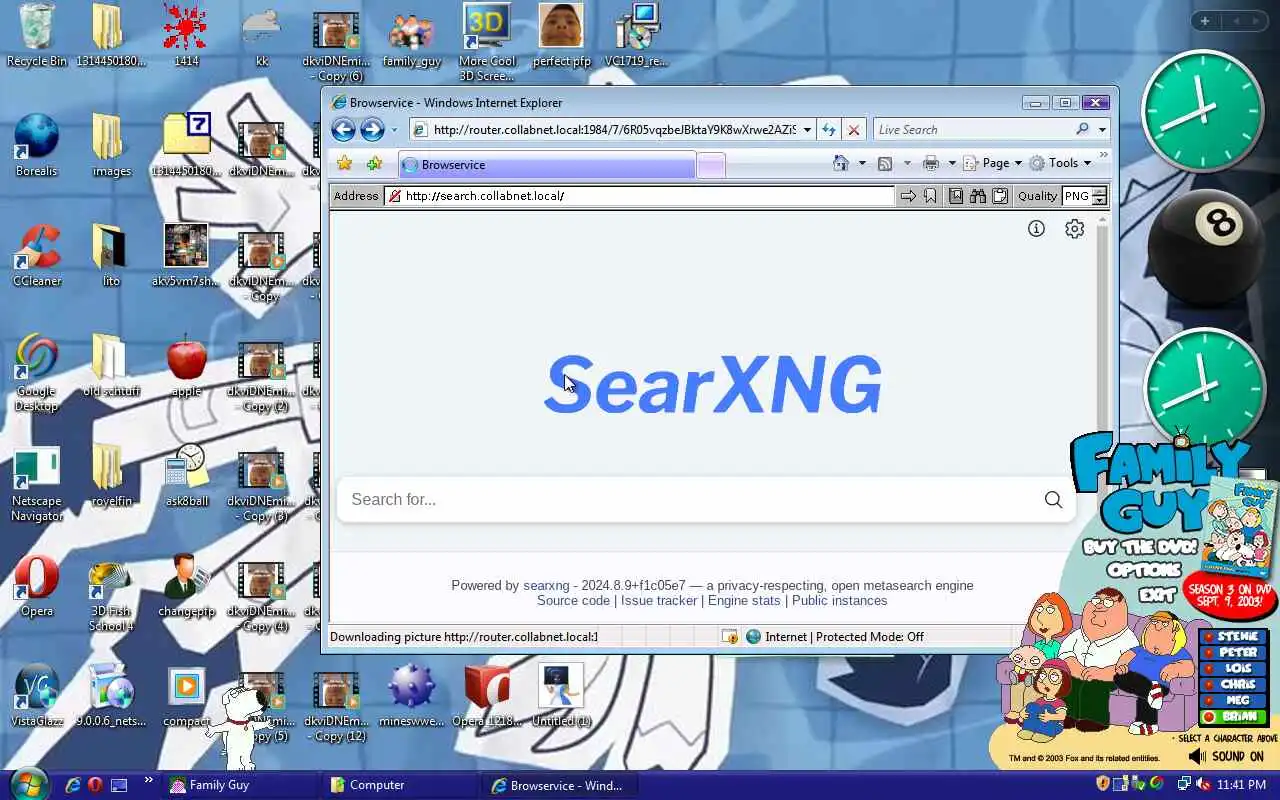This screenshot has width=1280, height=800.
Task: Open the Tools menu dropdown
Action: pos(1060,163)
